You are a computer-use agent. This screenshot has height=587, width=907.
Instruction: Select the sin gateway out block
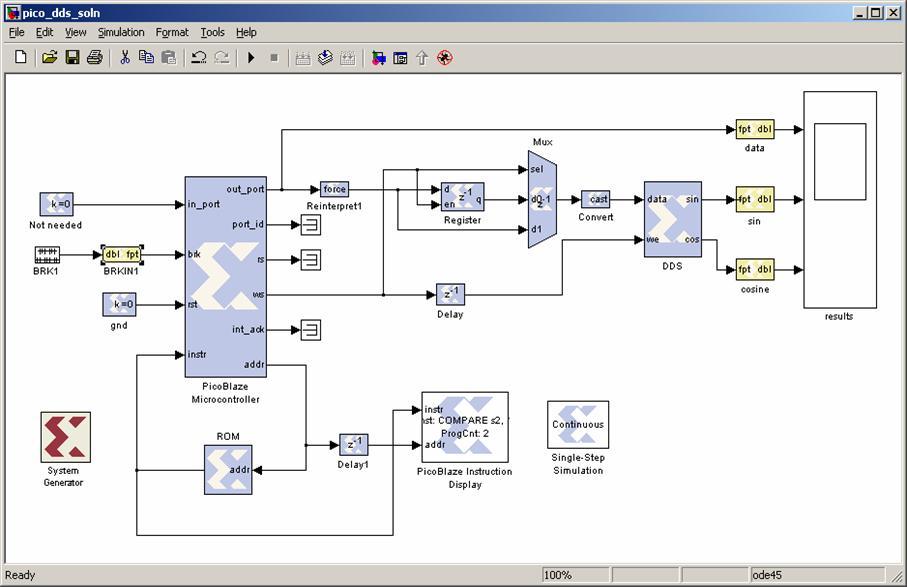754,200
